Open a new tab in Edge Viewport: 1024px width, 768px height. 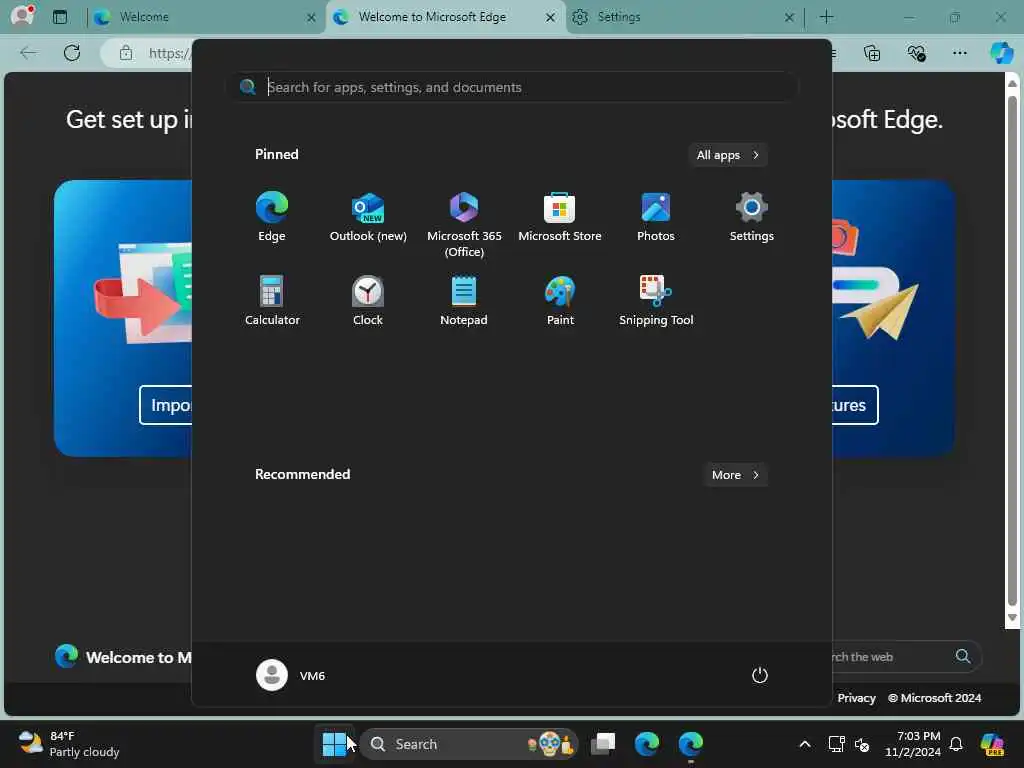pos(826,17)
